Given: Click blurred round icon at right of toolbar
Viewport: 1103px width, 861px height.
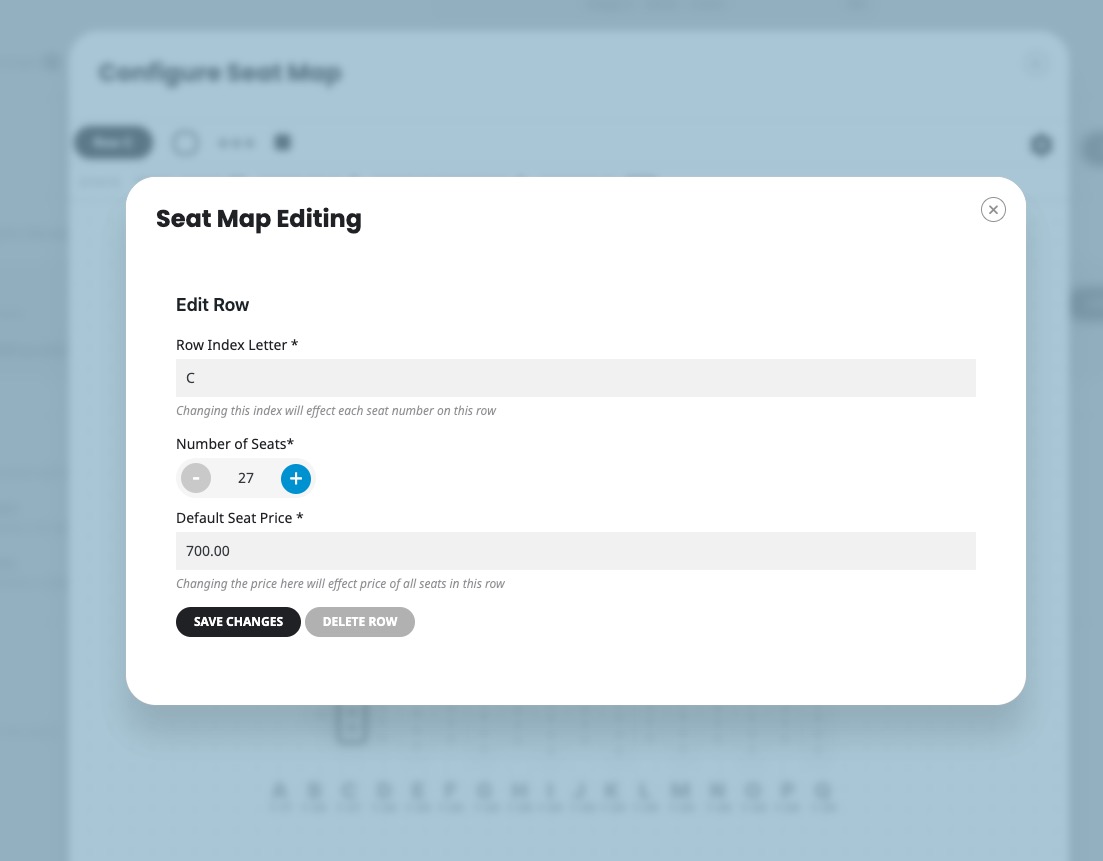Looking at the screenshot, I should click(1041, 145).
